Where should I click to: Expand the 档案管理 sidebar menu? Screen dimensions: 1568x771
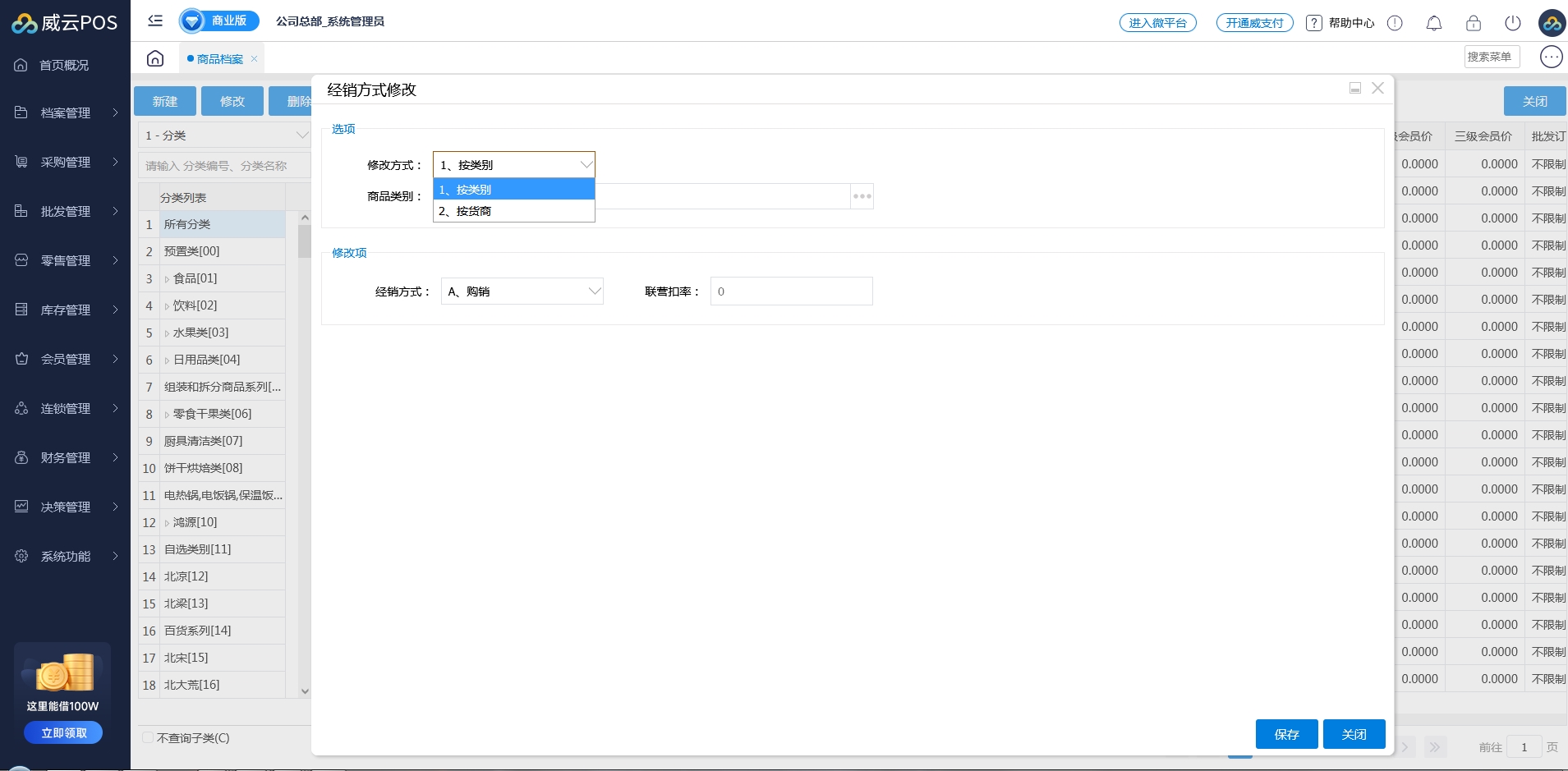click(x=66, y=112)
